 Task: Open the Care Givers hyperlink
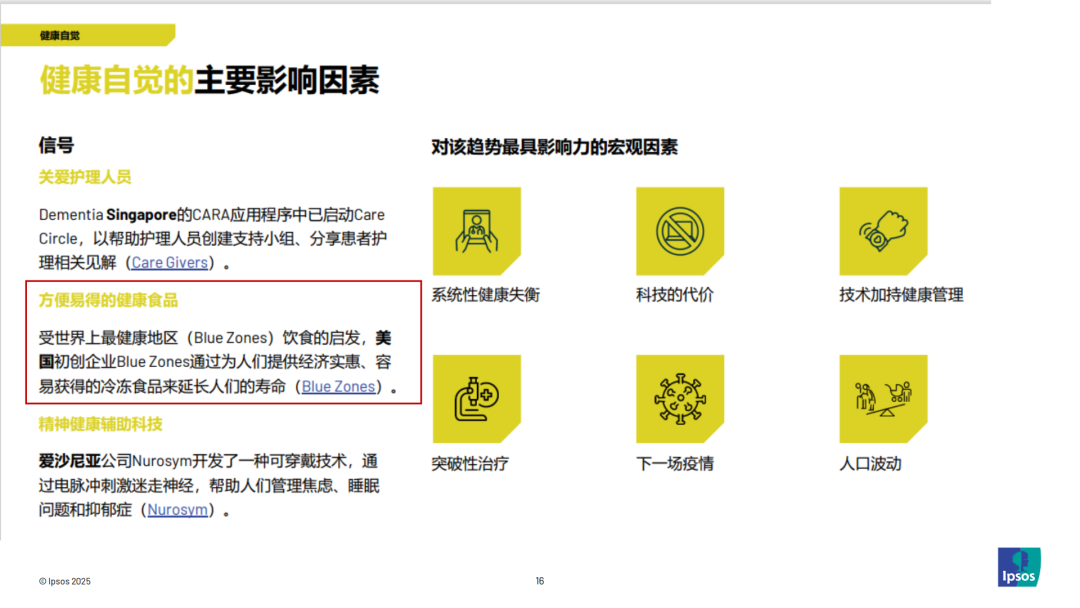tap(170, 263)
